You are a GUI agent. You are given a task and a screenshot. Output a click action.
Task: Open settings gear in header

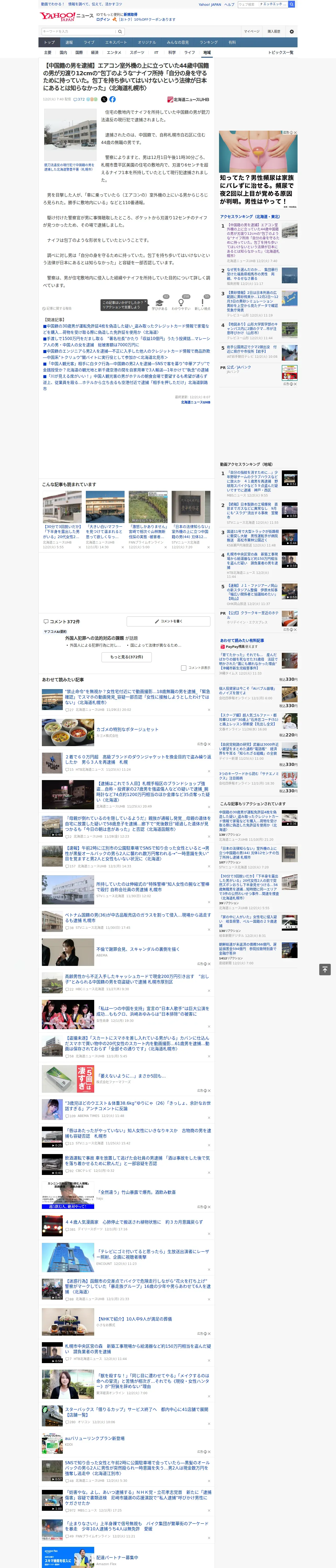(292, 31)
